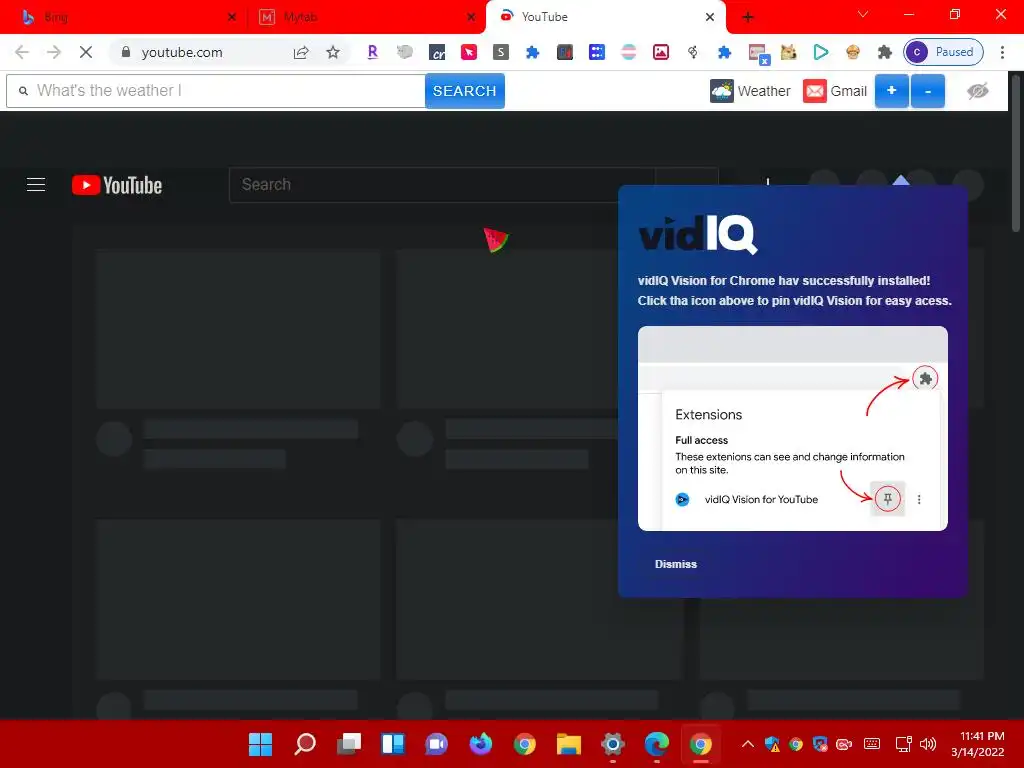Open taskbar Search magnifier

pos(305,744)
